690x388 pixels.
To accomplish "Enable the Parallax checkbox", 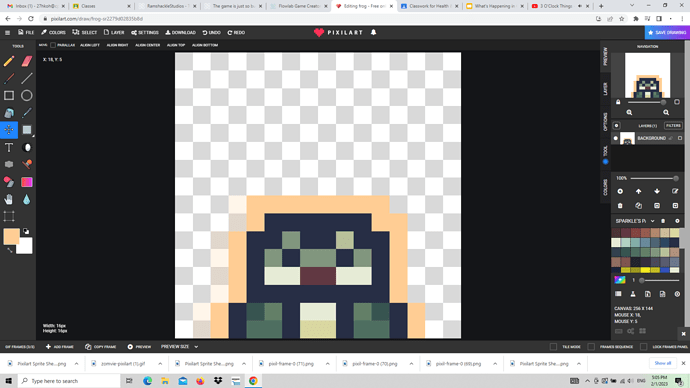I will [53, 45].
